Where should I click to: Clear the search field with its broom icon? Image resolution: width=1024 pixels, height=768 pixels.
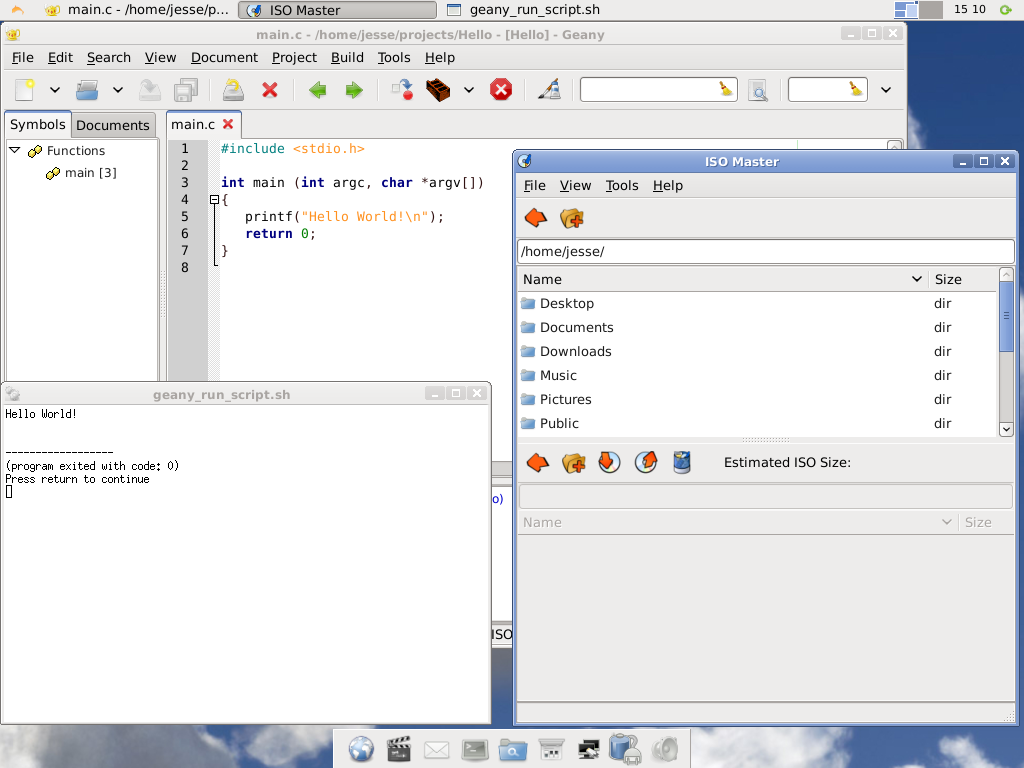pos(726,89)
